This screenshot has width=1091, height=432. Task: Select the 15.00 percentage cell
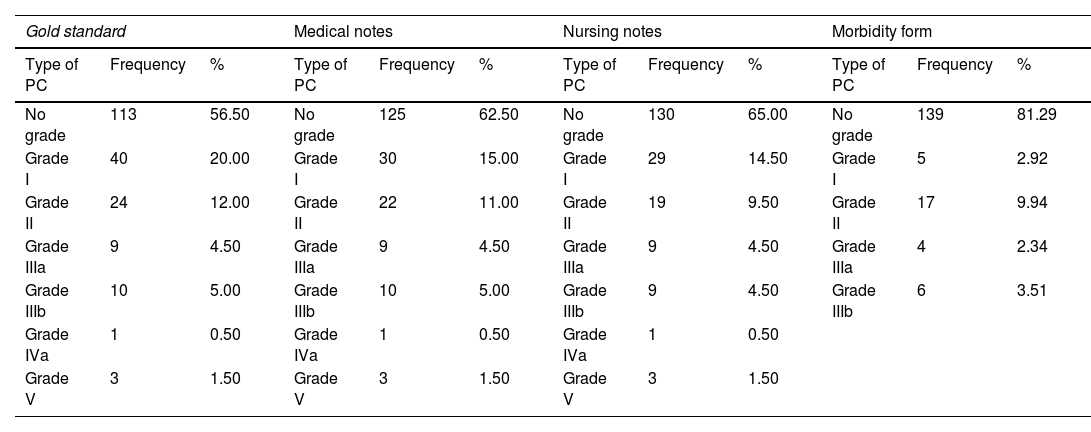click(499, 159)
